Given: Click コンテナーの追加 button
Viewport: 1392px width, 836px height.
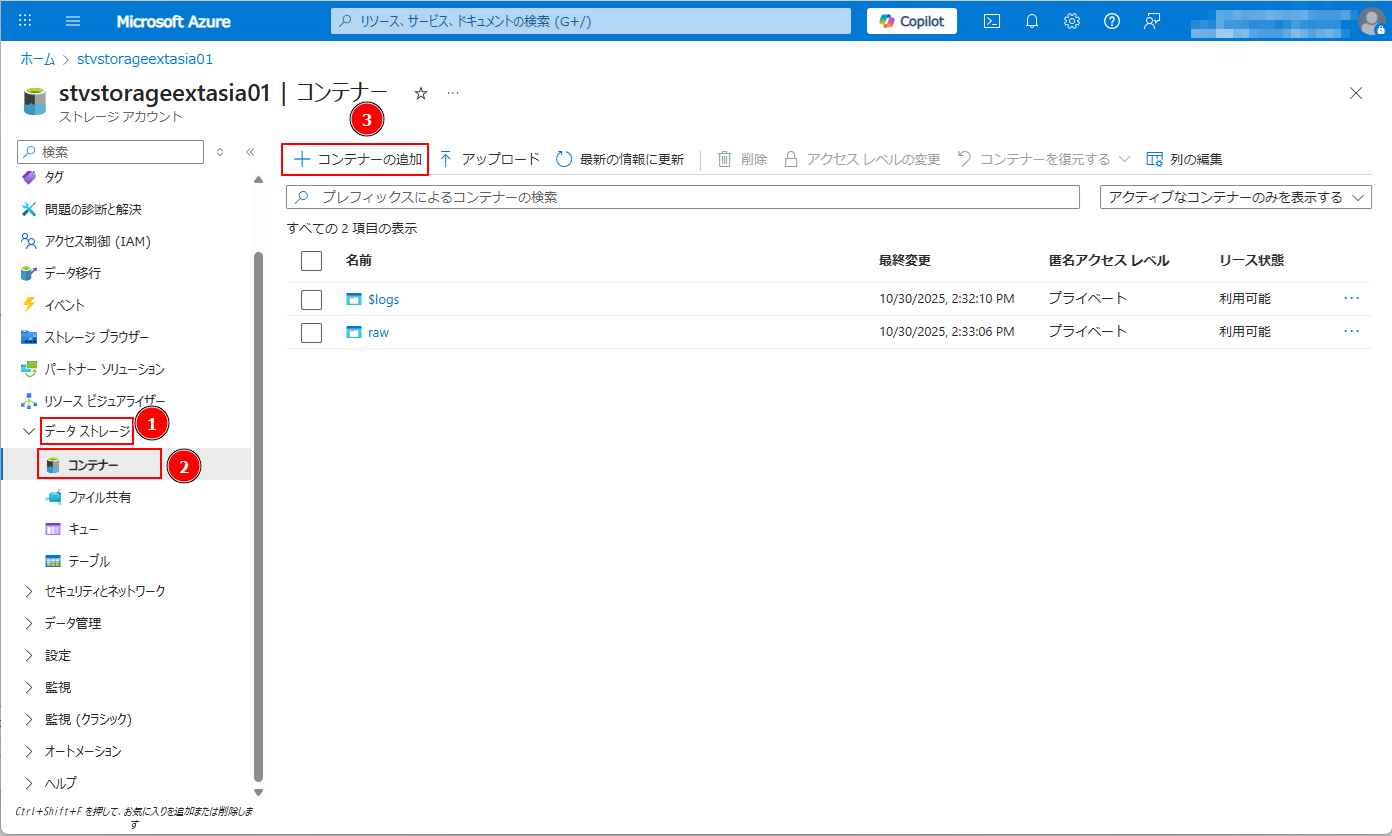Looking at the screenshot, I should [x=356, y=159].
